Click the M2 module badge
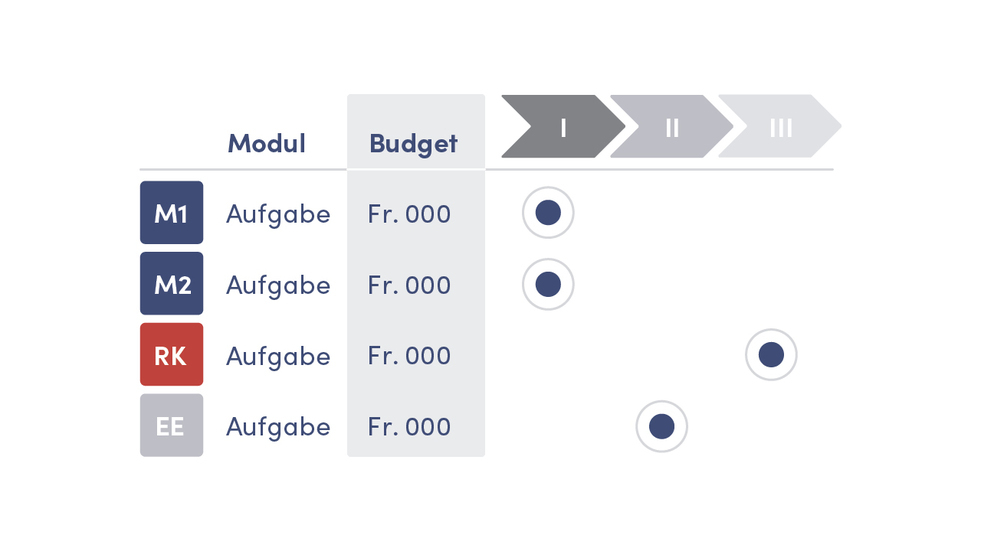 pyautogui.click(x=171, y=284)
